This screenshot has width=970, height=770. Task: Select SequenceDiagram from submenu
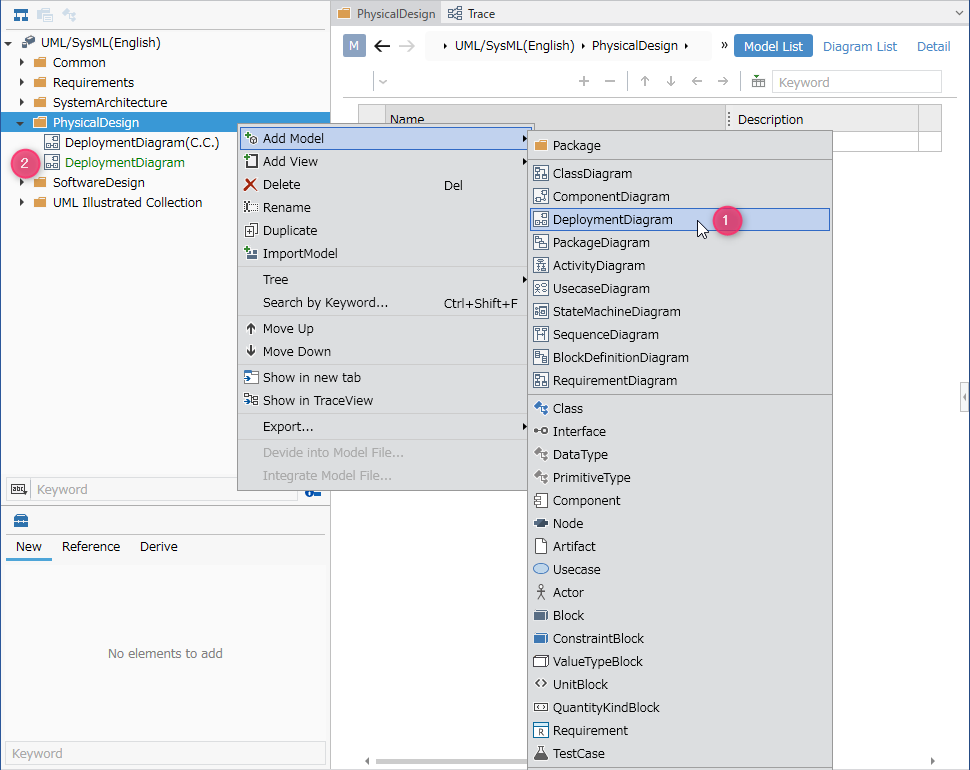tap(680, 335)
